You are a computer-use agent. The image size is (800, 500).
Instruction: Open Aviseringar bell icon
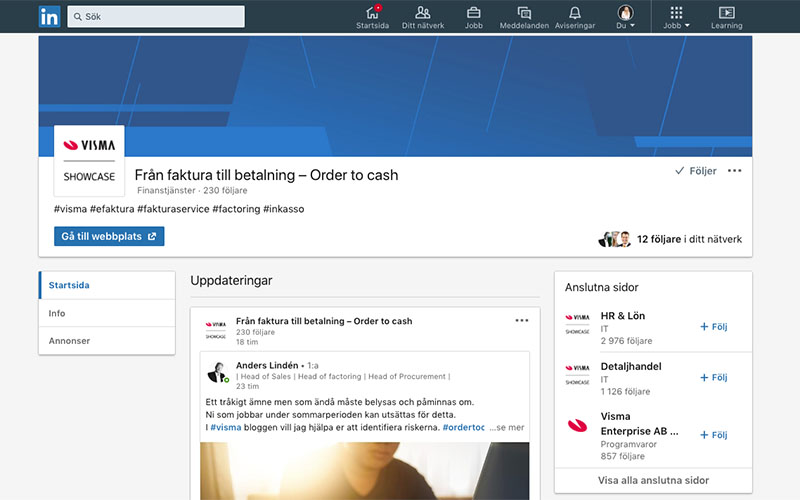click(575, 17)
